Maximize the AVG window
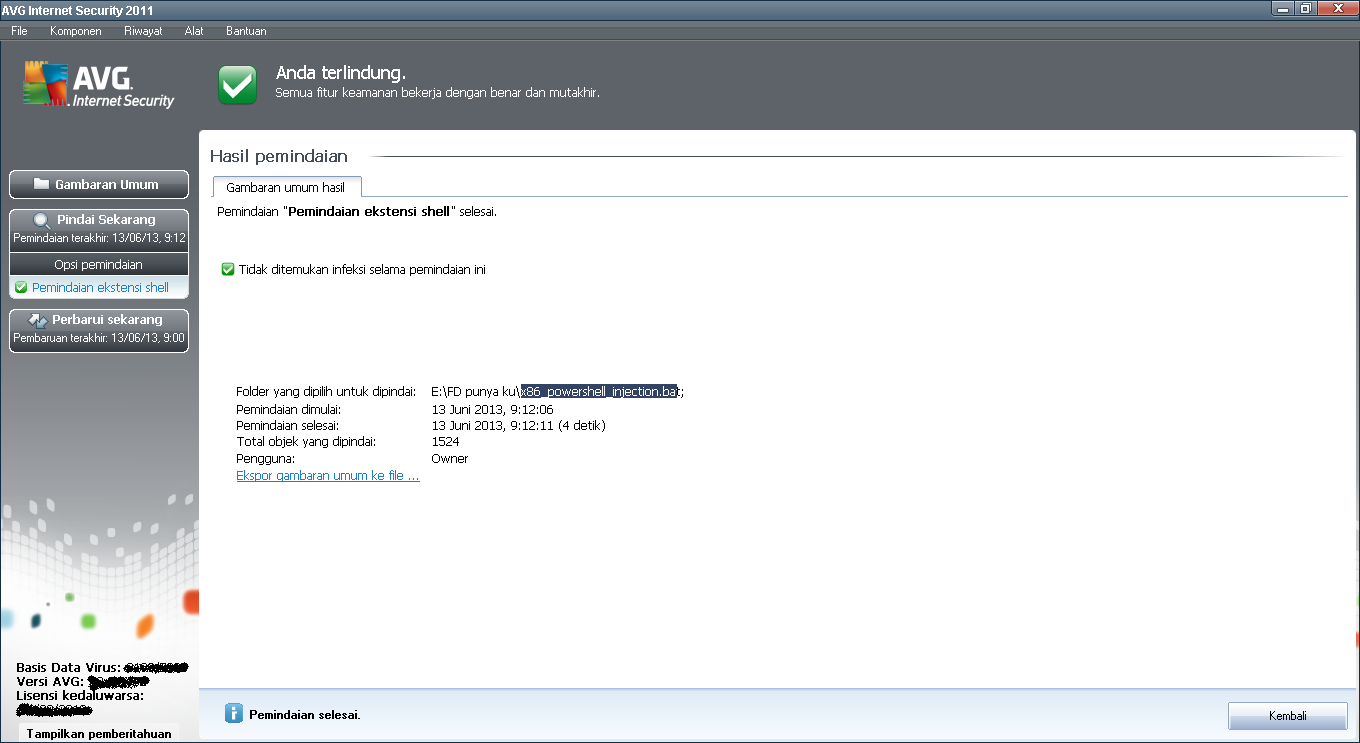 (1304, 9)
